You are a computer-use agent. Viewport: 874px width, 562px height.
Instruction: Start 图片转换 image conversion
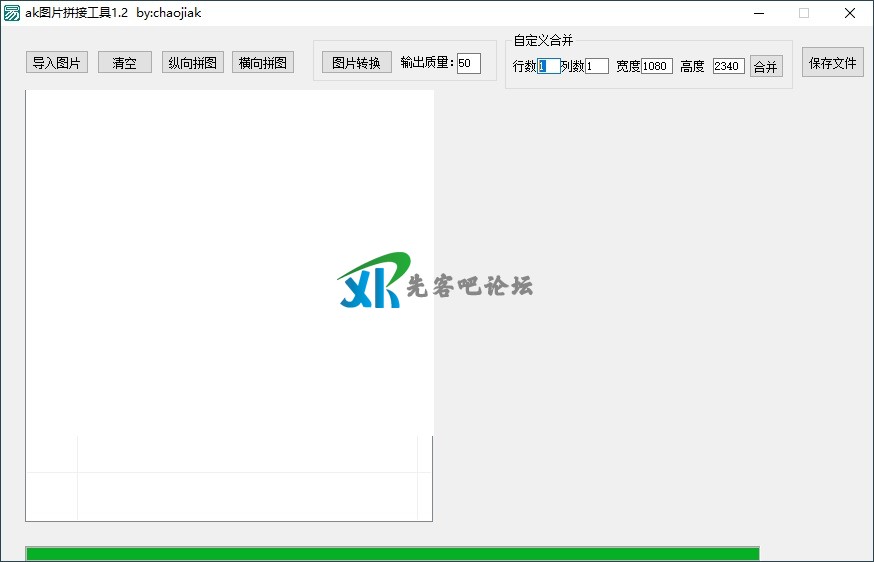pos(356,63)
